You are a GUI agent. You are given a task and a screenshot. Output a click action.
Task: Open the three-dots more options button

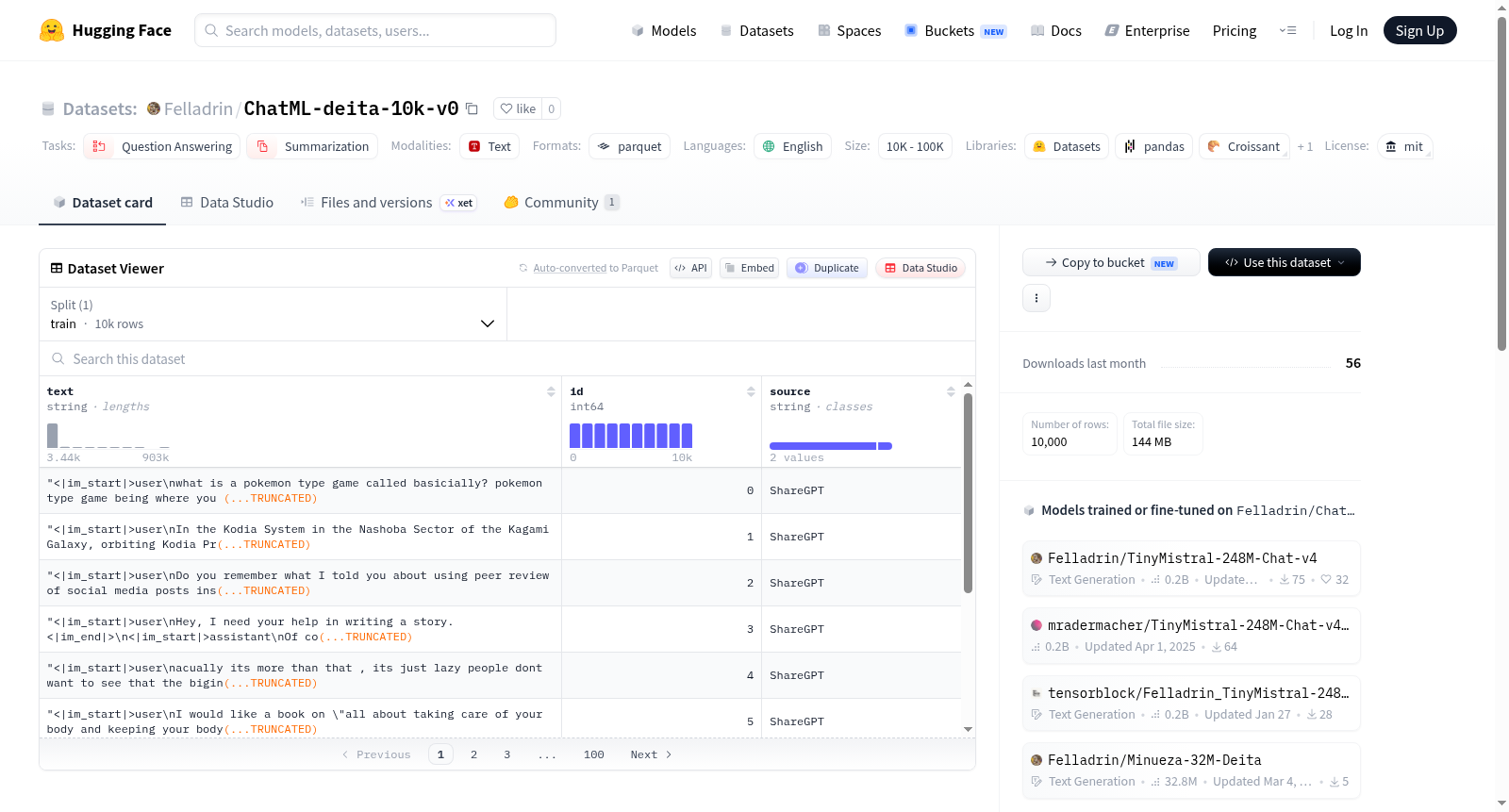[x=1036, y=298]
